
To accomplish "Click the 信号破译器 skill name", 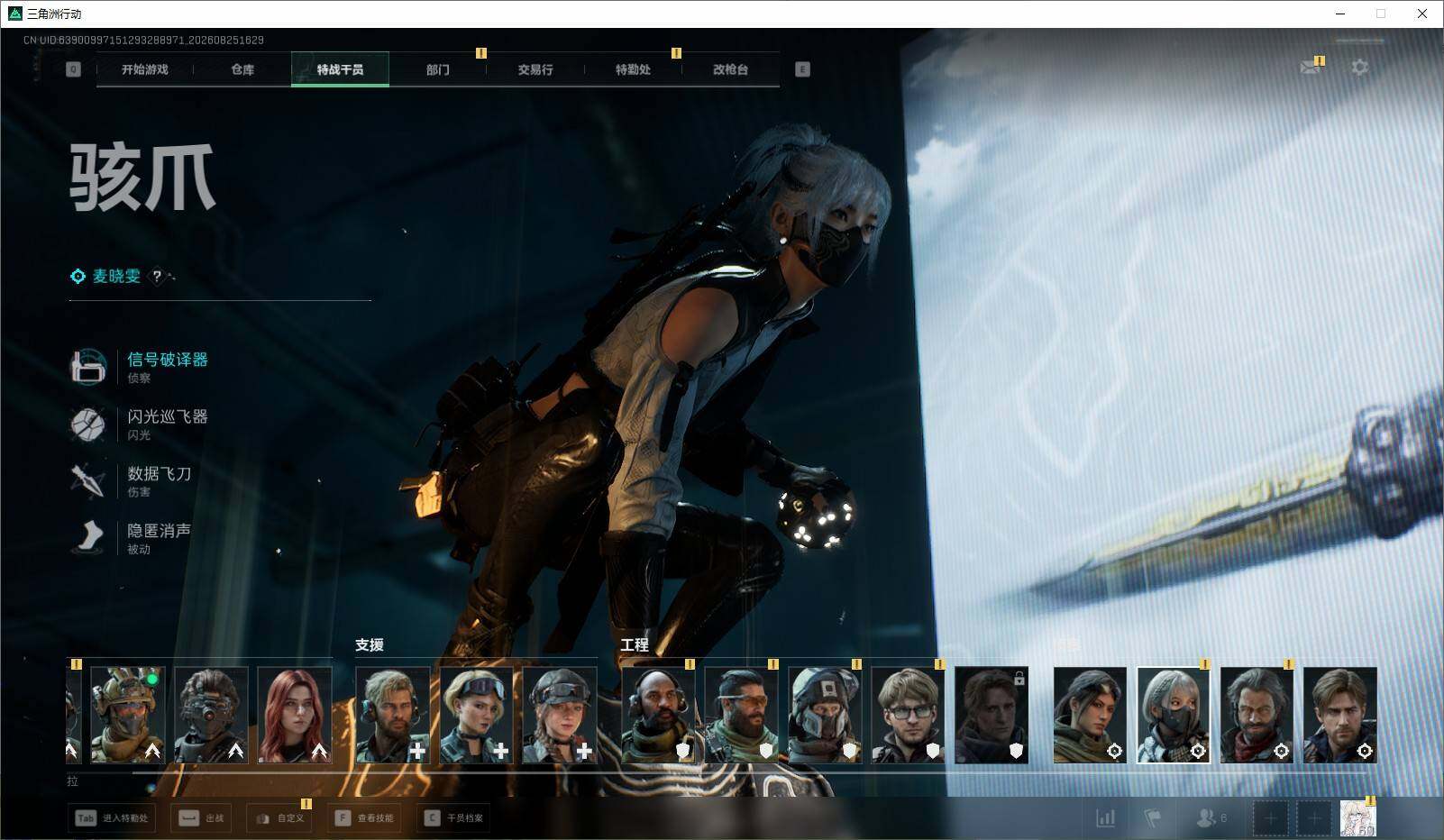I will tap(168, 360).
